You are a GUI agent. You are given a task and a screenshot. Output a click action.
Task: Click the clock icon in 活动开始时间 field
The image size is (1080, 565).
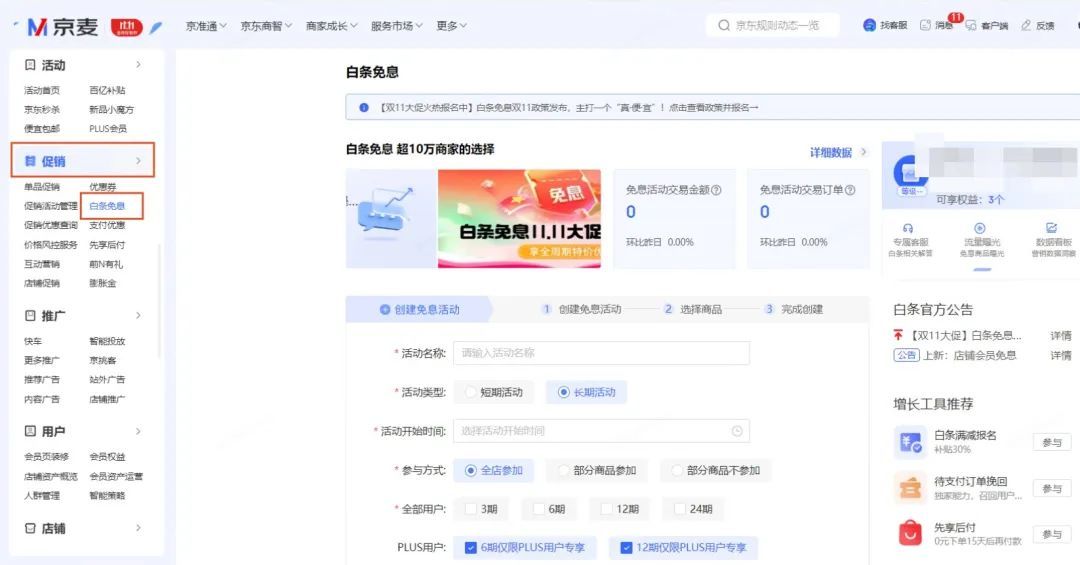[737, 431]
